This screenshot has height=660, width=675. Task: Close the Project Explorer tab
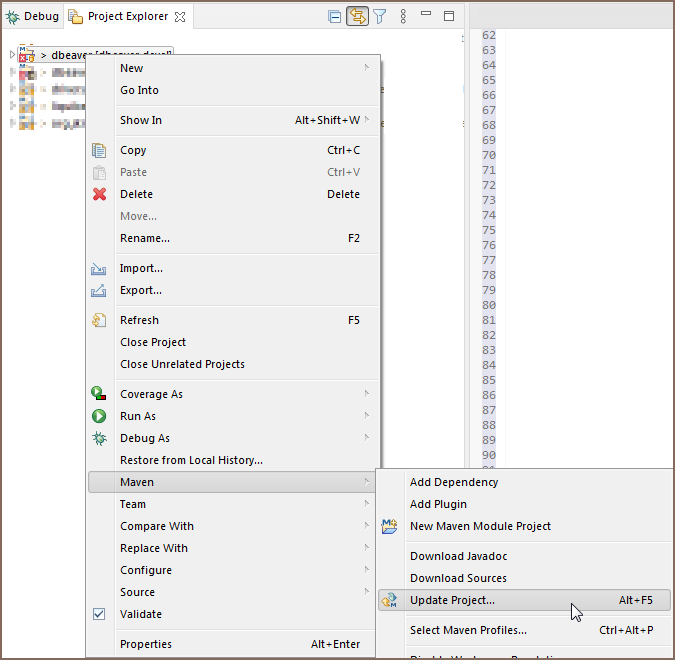180,17
